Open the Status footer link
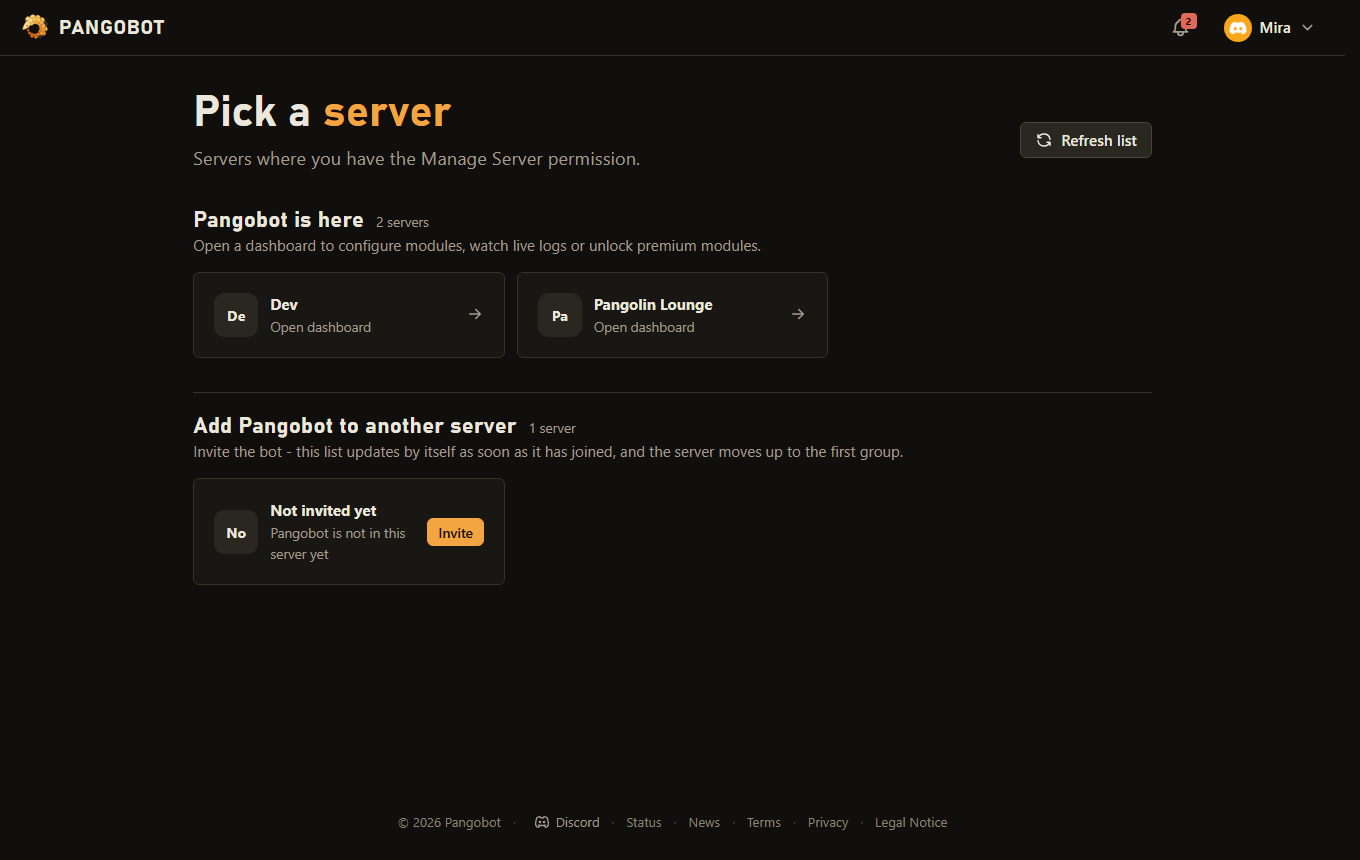The width and height of the screenshot is (1360, 860). coord(644,822)
